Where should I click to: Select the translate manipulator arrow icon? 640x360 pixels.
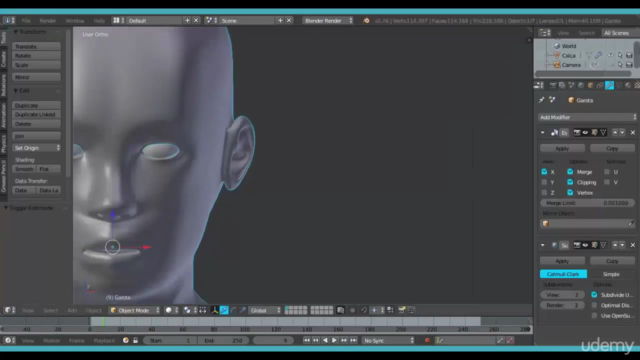pos(224,311)
